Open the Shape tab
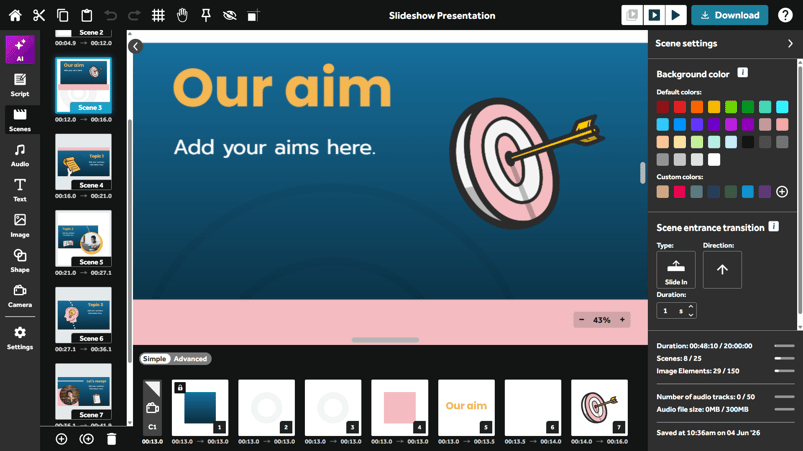 coord(20,261)
